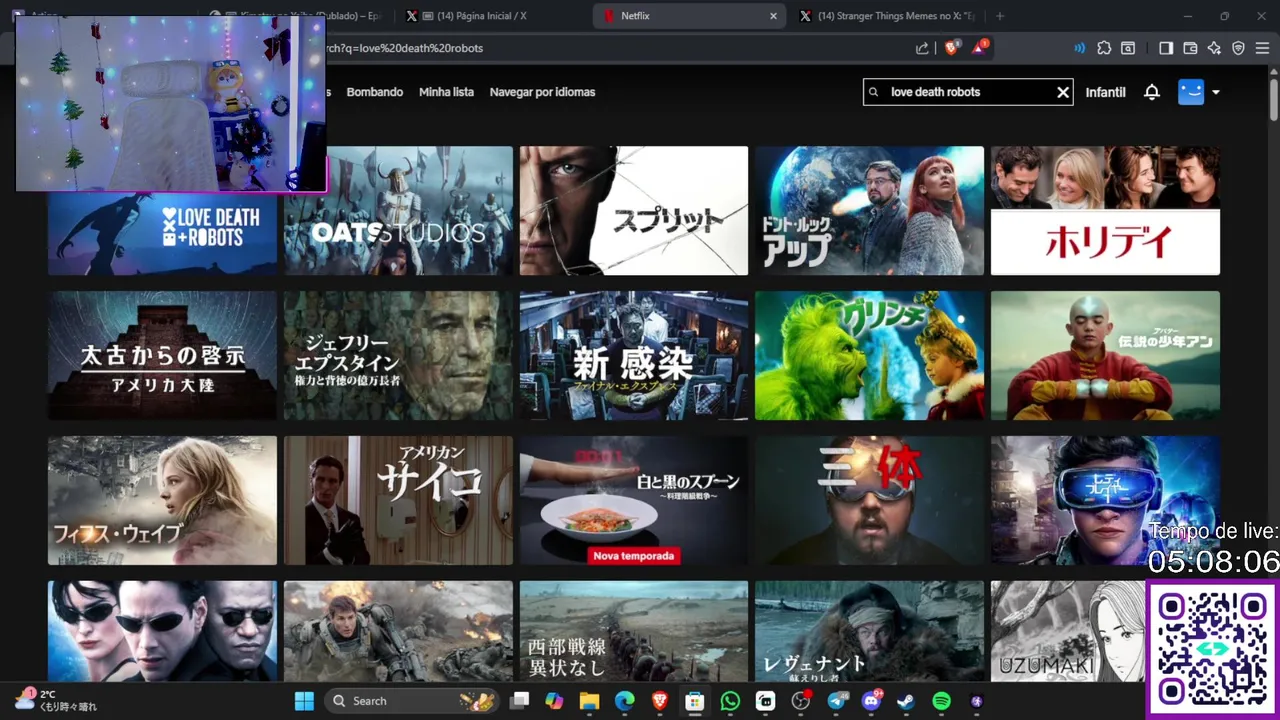This screenshot has width=1280, height=720.
Task: Open the weather widget showing 2°C
Action: tap(55, 700)
